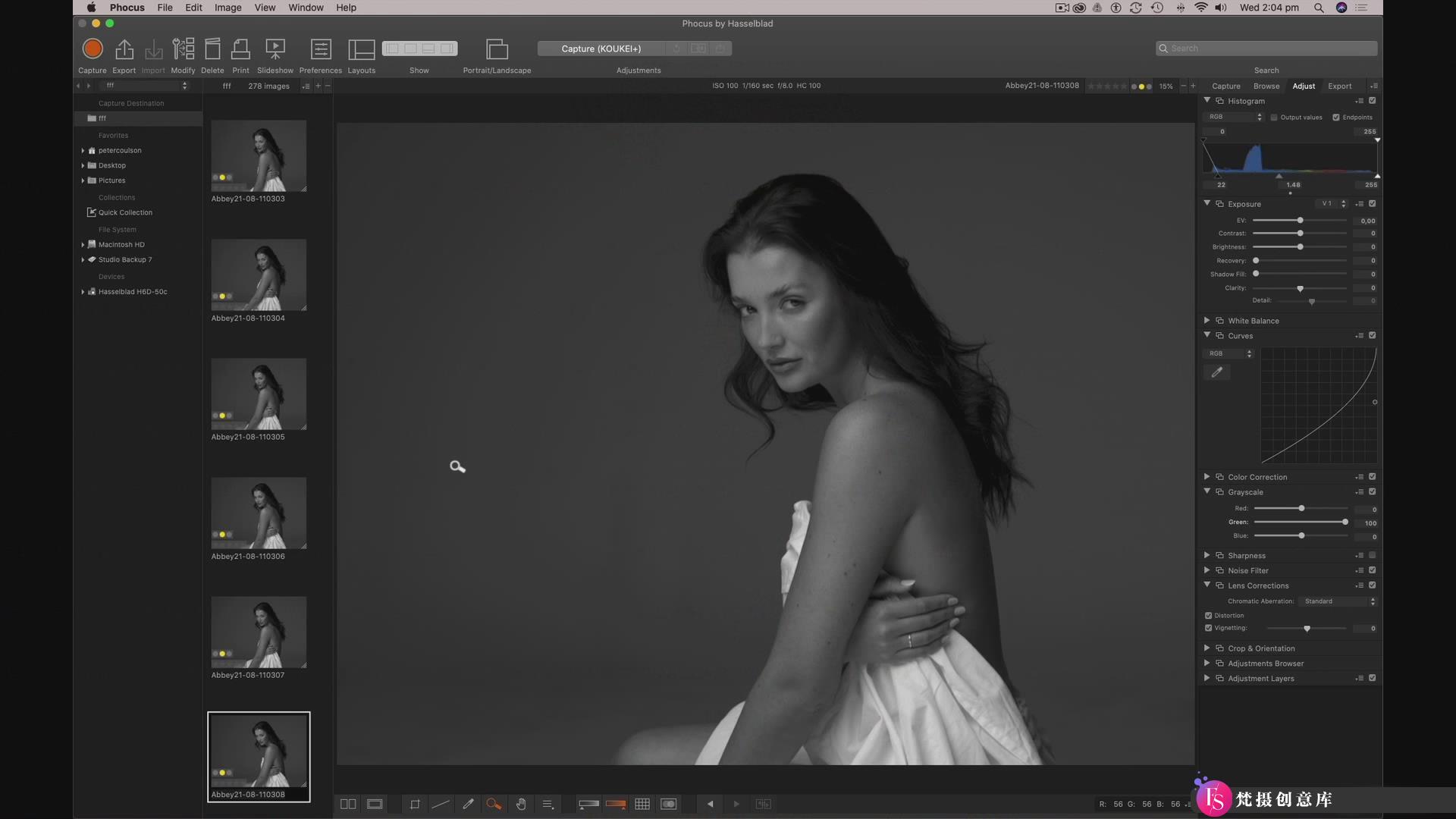The width and height of the screenshot is (1456, 819).
Task: Expand Crop & Orientation section
Action: tap(1207, 648)
